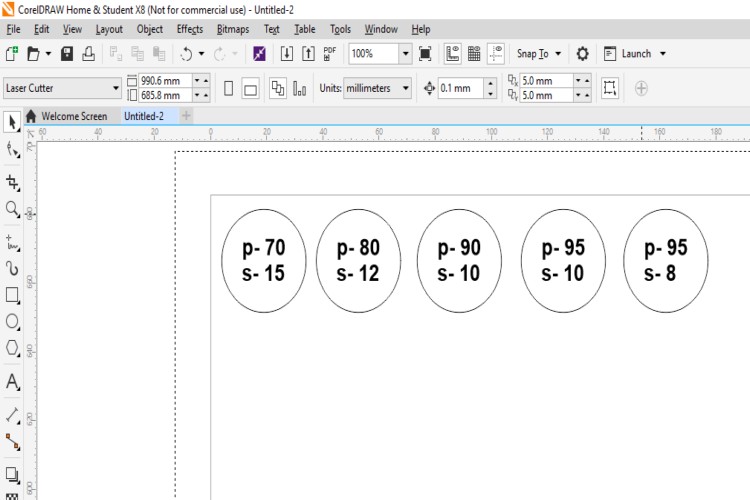Image resolution: width=750 pixels, height=500 pixels.
Task: Expand the Undo history arrow
Action: (x=201, y=54)
